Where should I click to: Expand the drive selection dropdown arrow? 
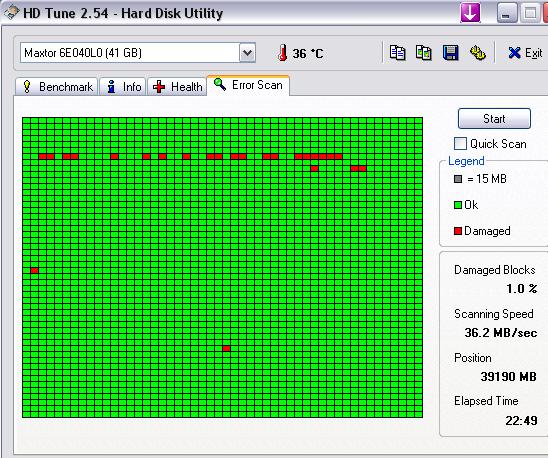247,53
